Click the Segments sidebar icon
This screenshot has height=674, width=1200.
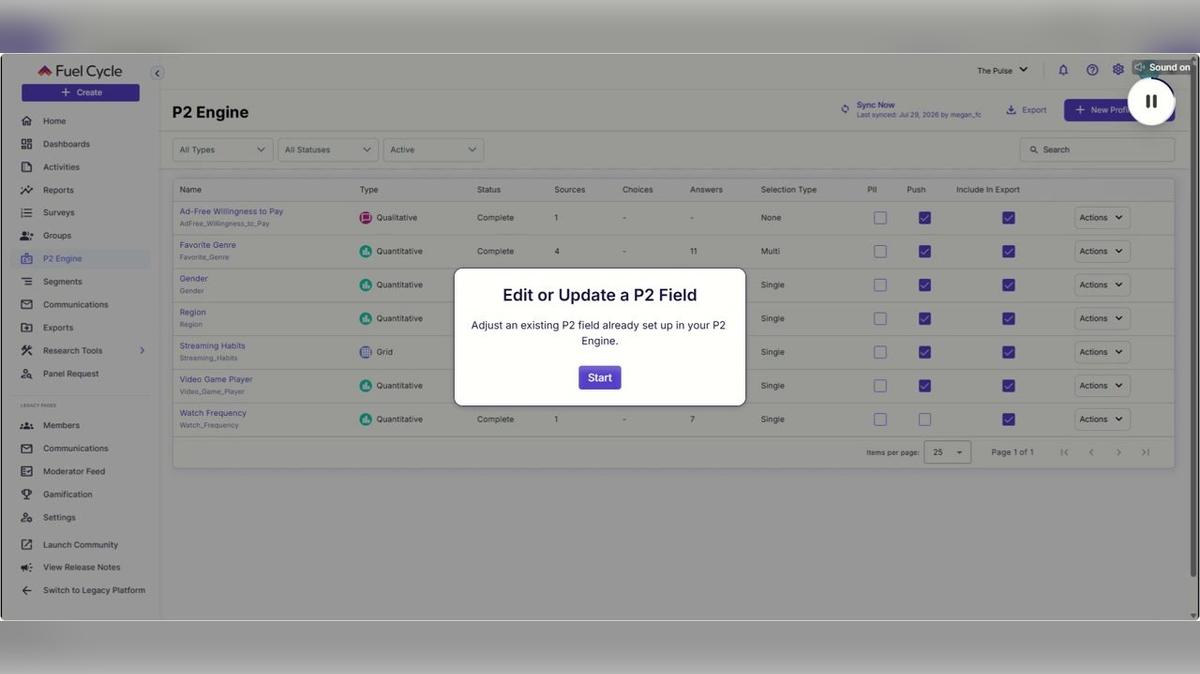click(x=27, y=282)
